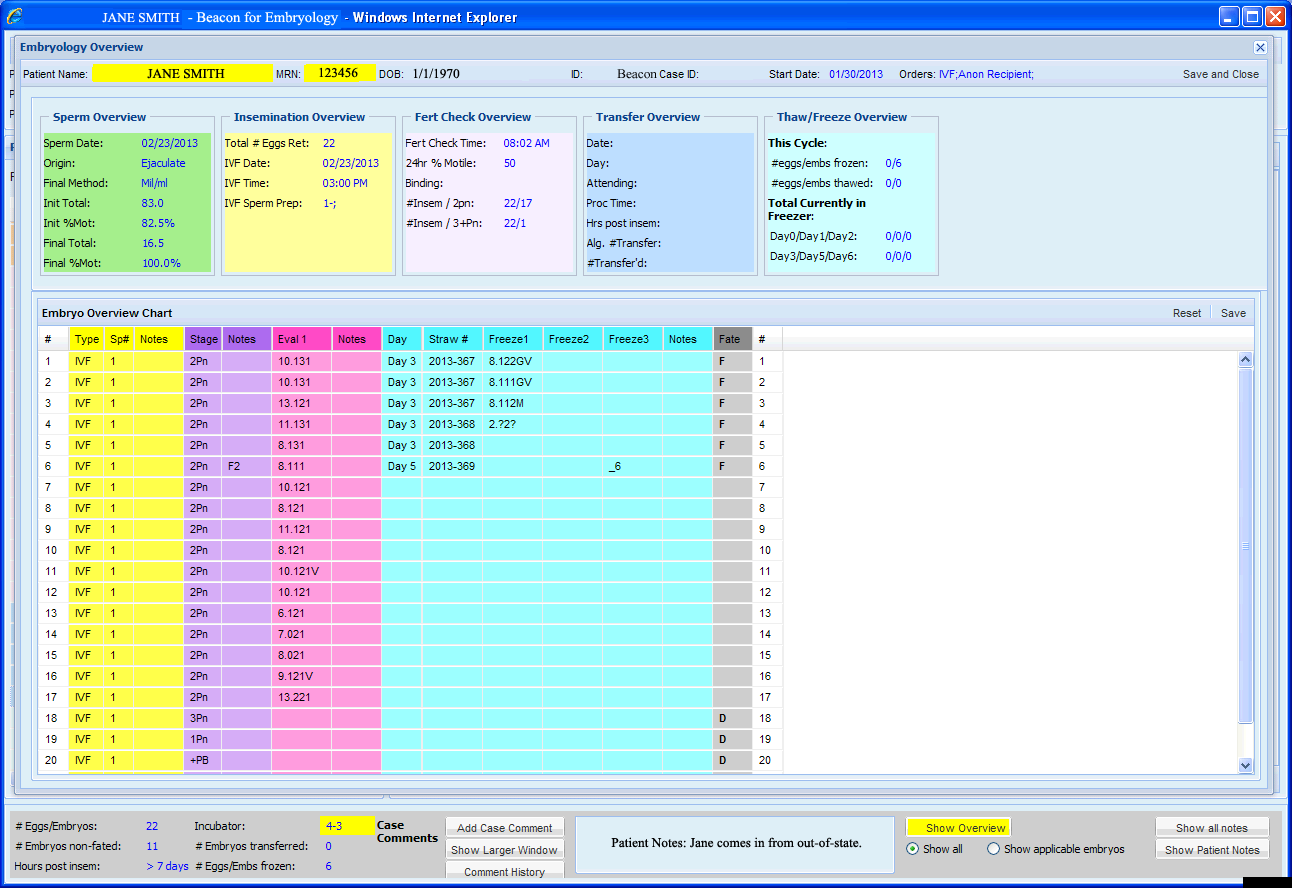Save the Embryo Overview Chart
Screen dimensions: 1292x888
1233,312
